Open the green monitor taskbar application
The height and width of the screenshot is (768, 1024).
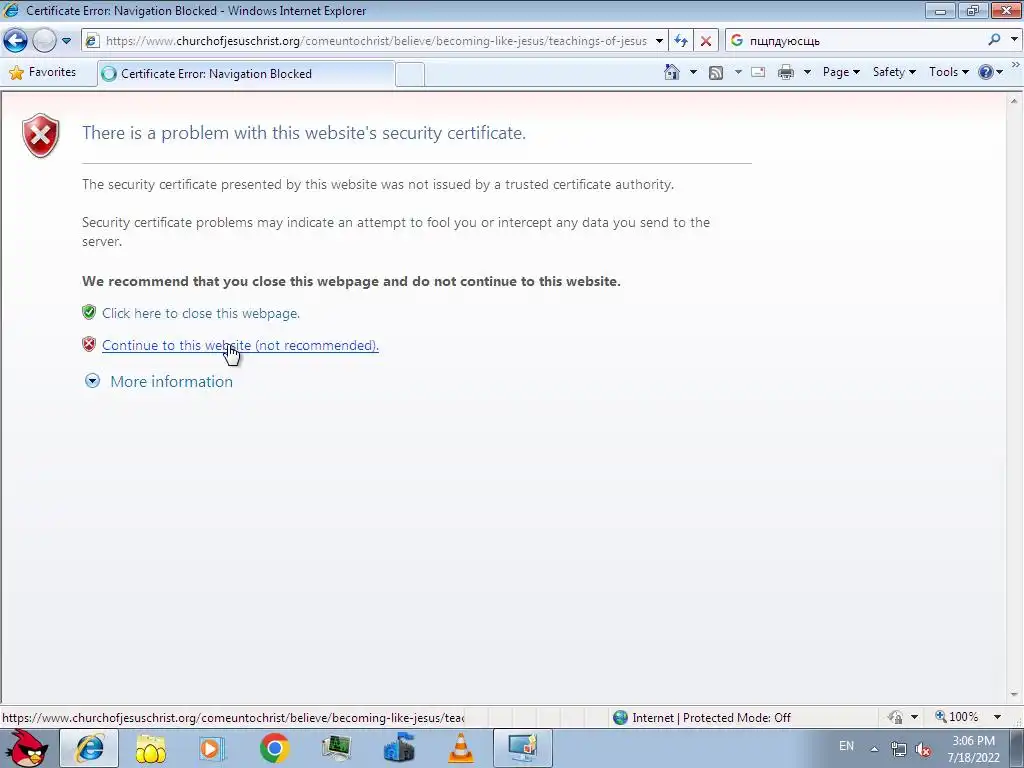click(337, 748)
